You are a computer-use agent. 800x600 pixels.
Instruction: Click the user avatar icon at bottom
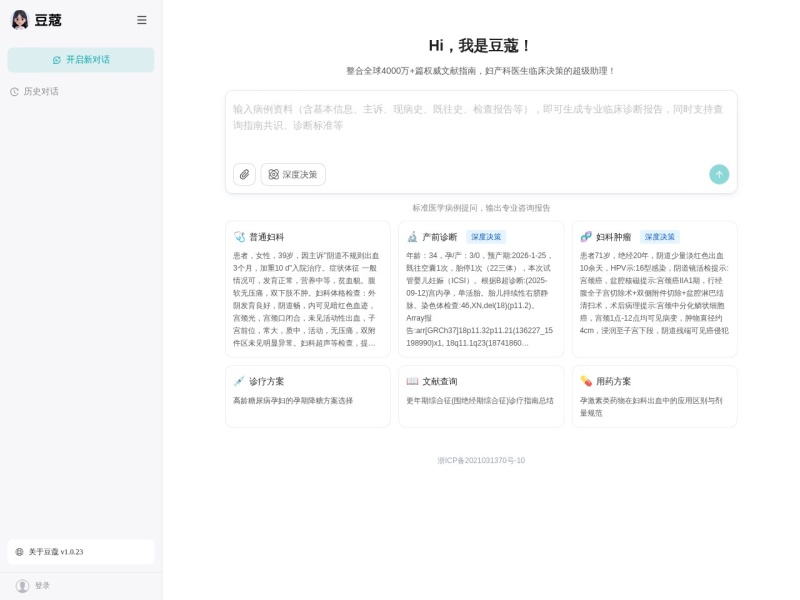tap(22, 586)
